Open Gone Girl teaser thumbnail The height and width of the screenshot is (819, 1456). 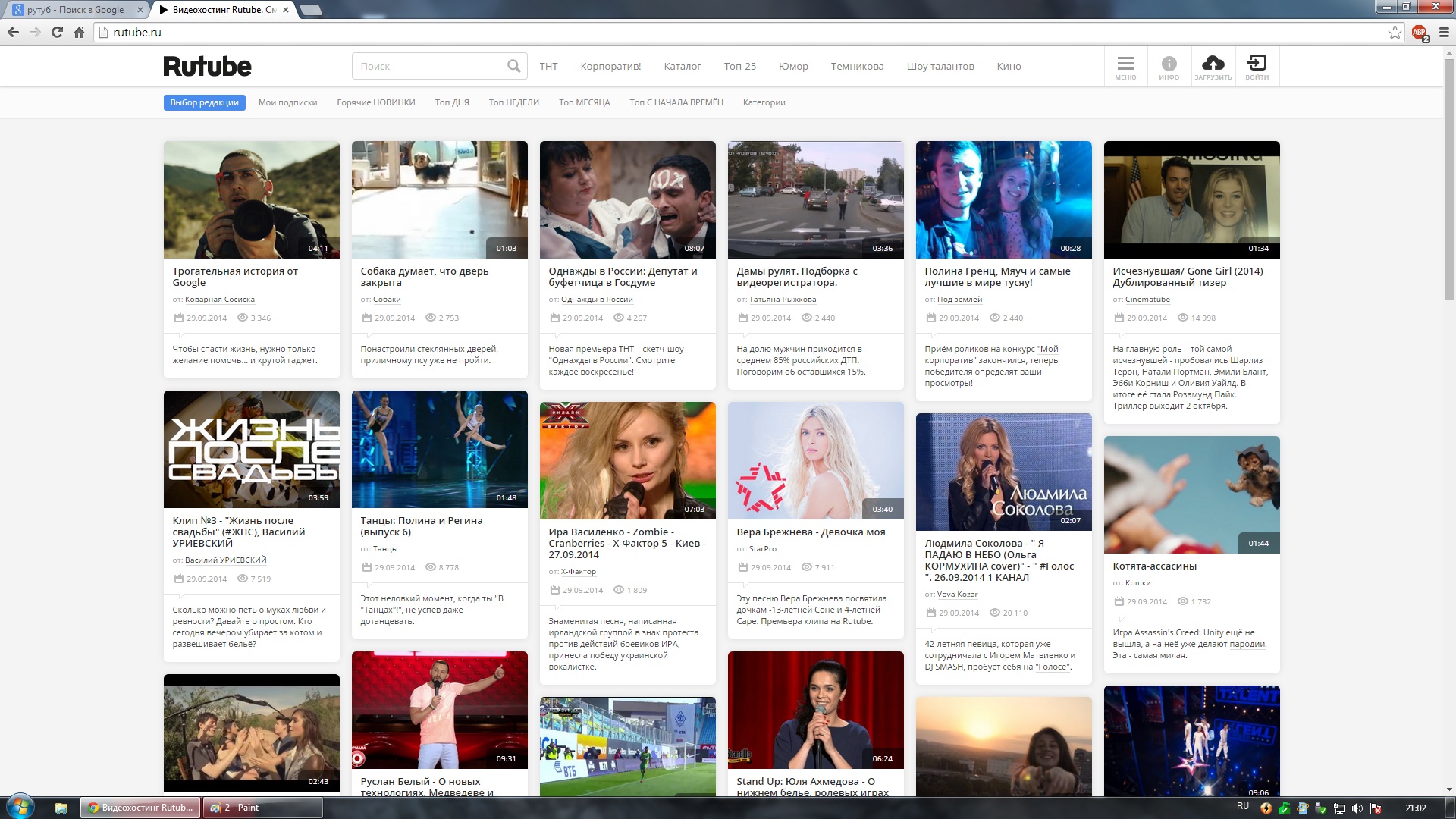coord(1192,199)
